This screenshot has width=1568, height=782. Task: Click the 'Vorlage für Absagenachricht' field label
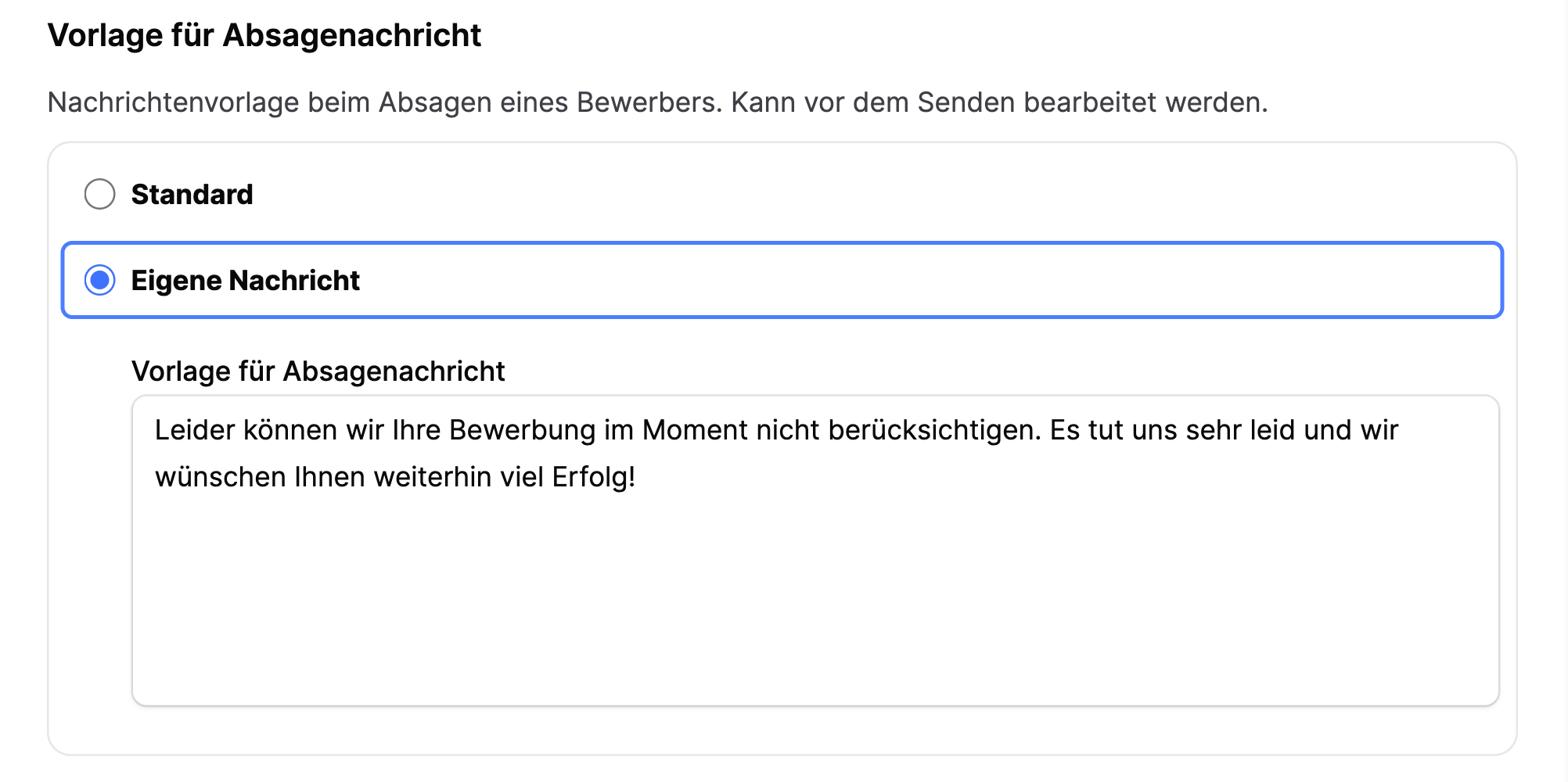tap(319, 371)
